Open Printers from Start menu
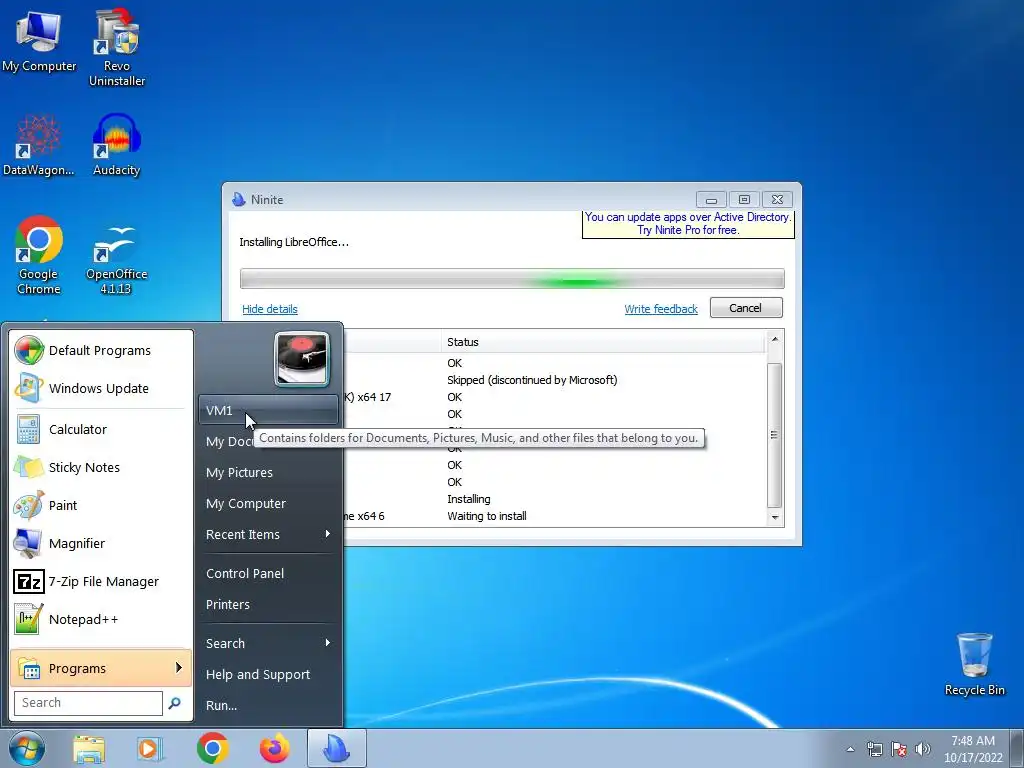Image resolution: width=1024 pixels, height=768 pixels. tap(268, 604)
